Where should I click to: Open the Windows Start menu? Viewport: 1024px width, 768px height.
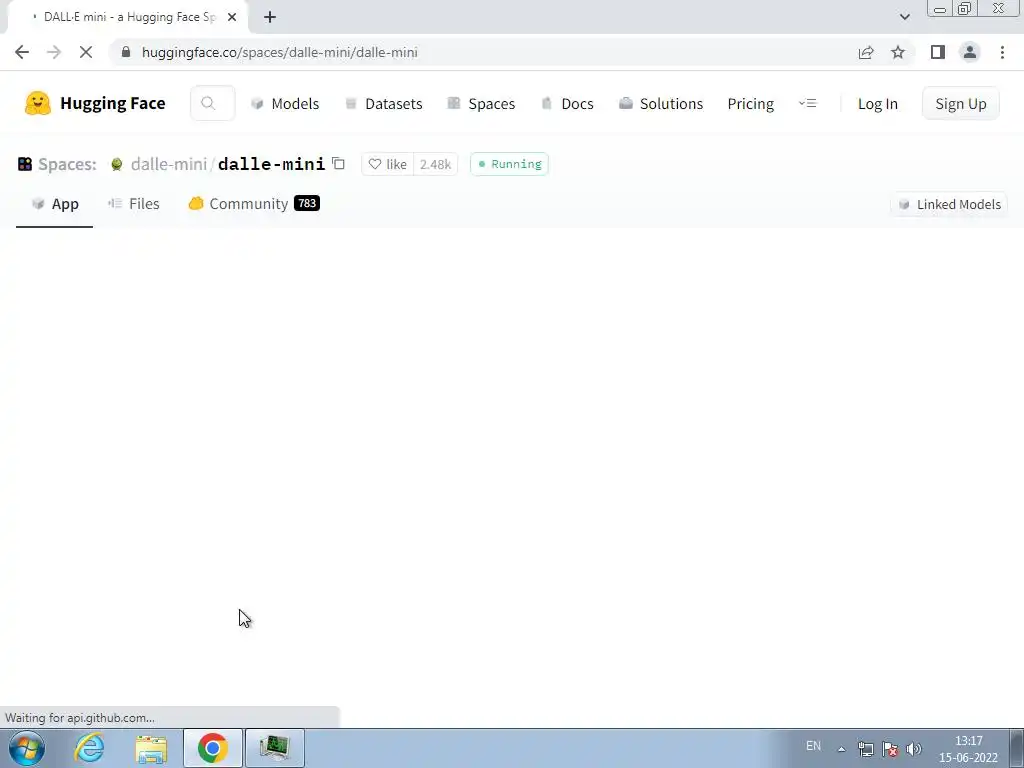pos(27,748)
